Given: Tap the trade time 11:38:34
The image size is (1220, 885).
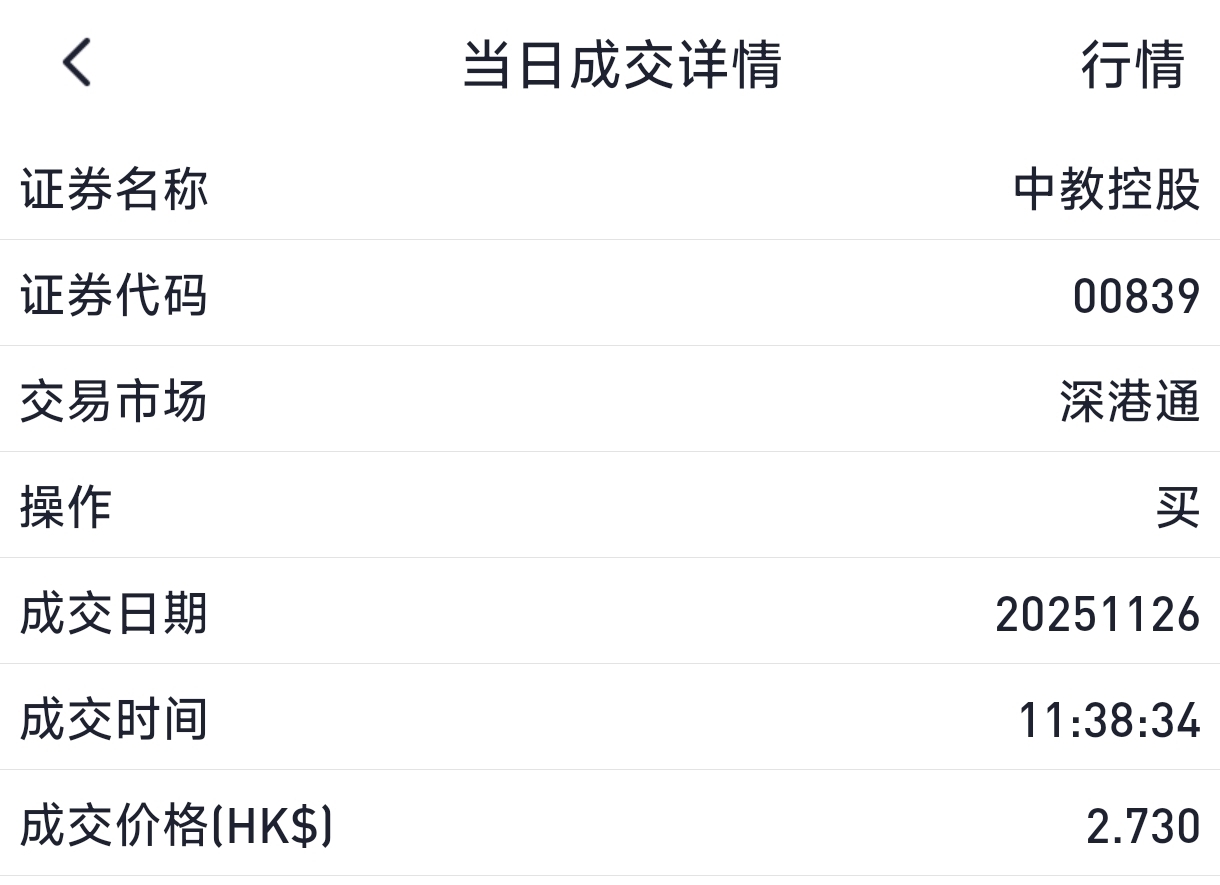Looking at the screenshot, I should tap(1109, 721).
